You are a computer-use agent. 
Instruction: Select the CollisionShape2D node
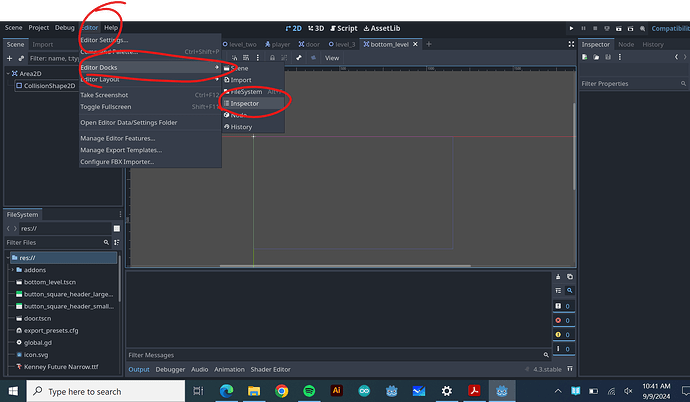(45, 86)
